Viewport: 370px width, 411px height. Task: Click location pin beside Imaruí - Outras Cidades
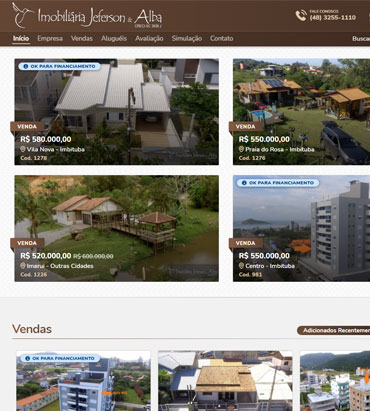point(23,266)
